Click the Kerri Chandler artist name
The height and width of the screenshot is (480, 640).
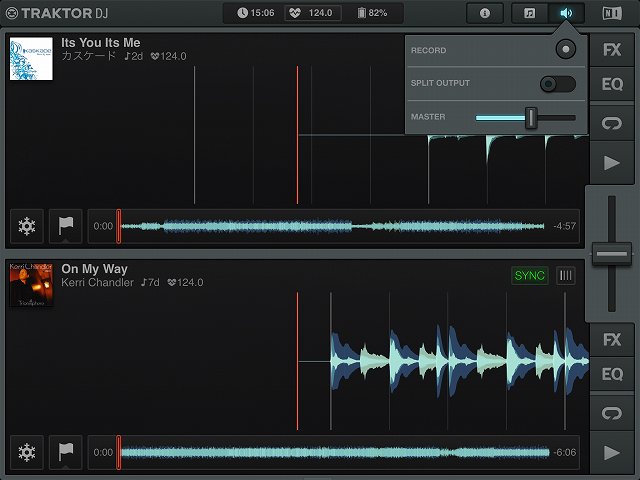pos(98,282)
